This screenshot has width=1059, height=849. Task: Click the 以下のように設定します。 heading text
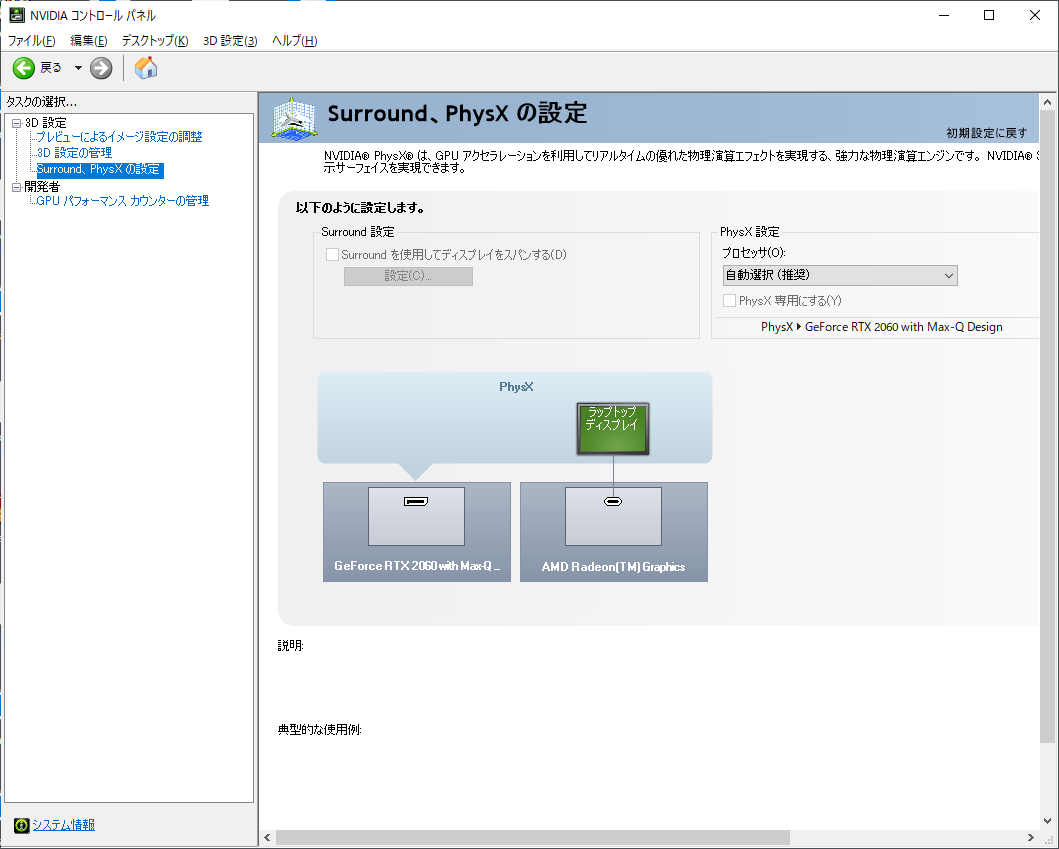coord(360,208)
